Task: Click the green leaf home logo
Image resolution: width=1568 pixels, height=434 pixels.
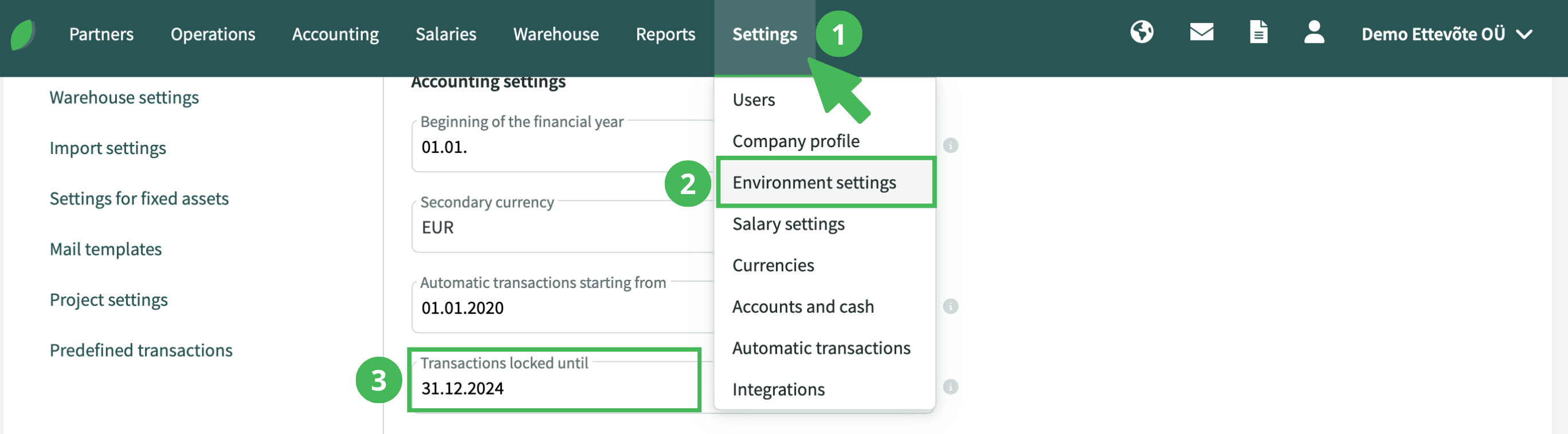Action: pyautogui.click(x=23, y=35)
